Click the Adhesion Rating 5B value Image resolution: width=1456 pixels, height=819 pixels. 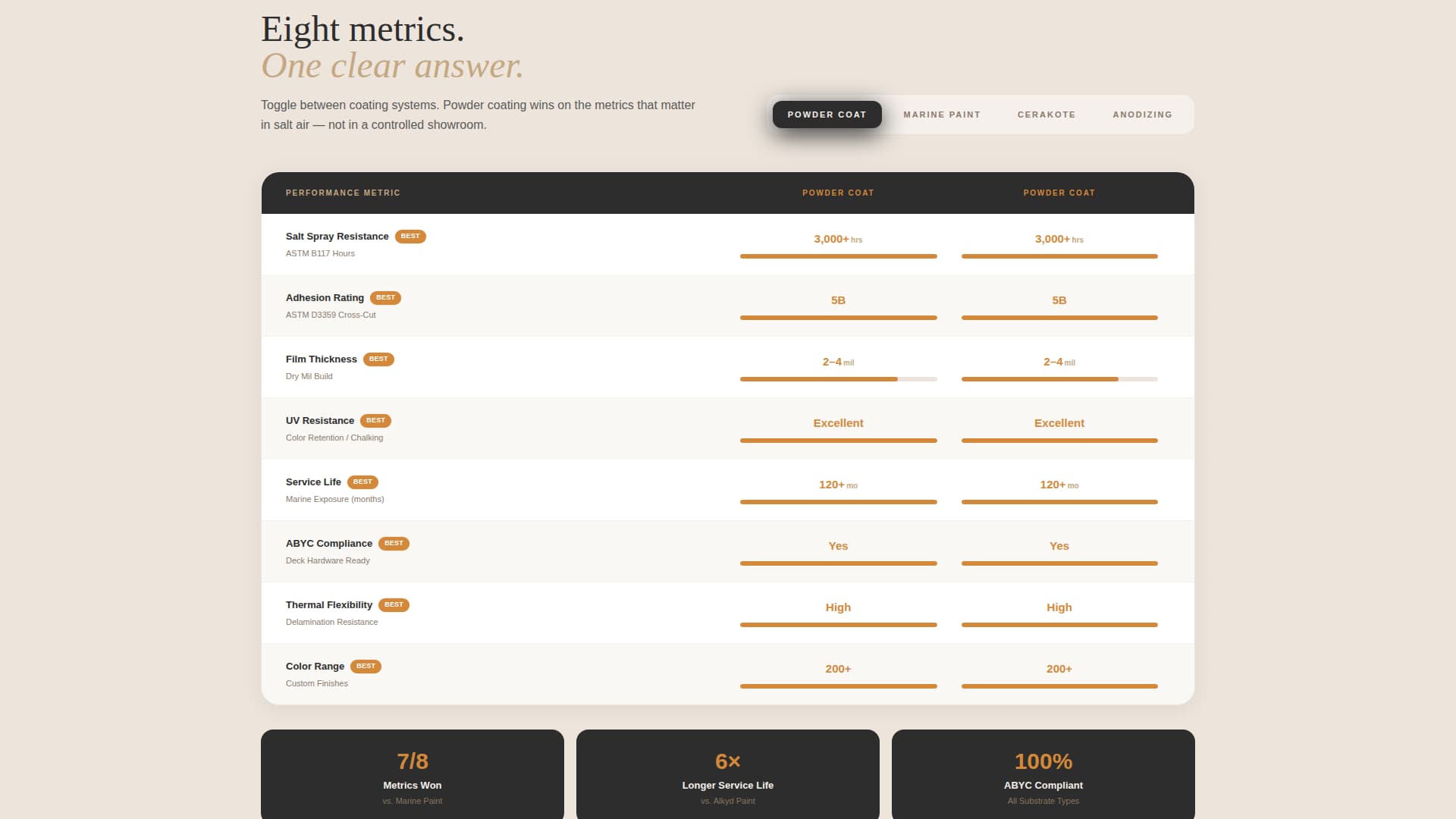pos(838,300)
